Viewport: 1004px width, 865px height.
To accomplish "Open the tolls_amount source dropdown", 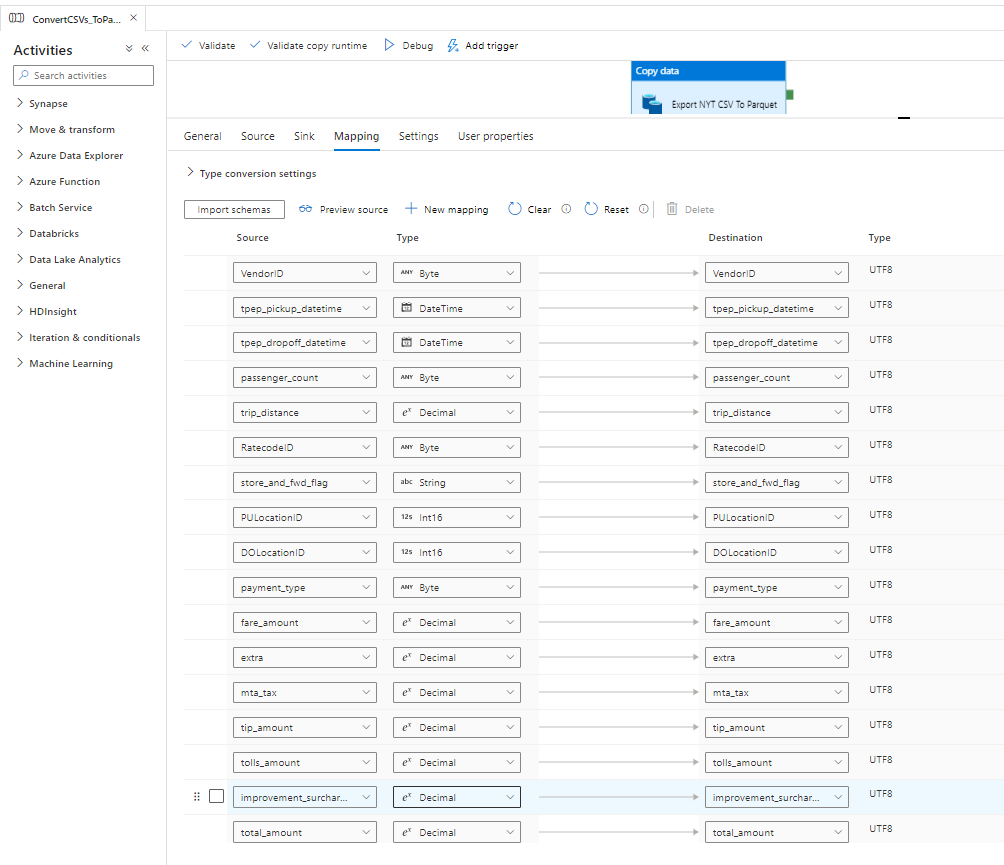I will (x=305, y=763).
